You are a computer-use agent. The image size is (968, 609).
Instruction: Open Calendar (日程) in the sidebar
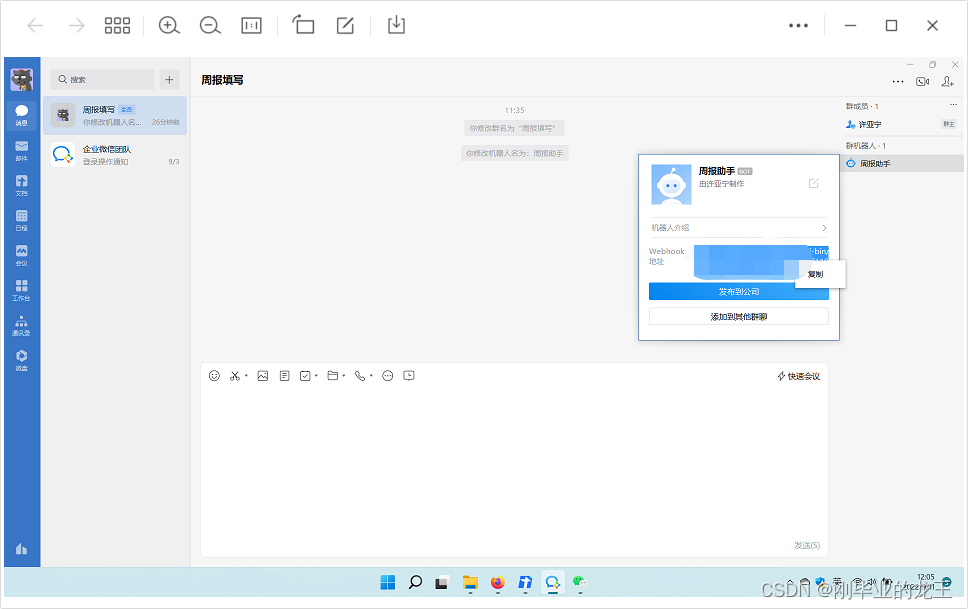click(x=22, y=220)
